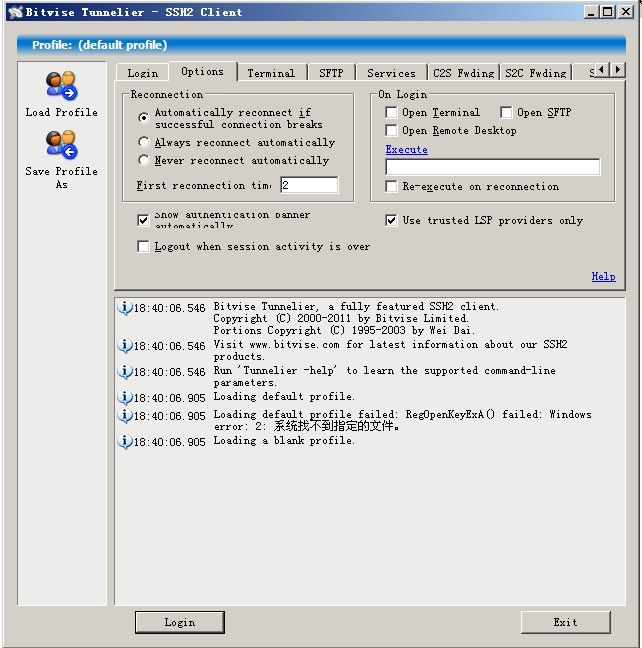
Task: Toggle Re-execute on reconnection checkbox
Action: [391, 186]
